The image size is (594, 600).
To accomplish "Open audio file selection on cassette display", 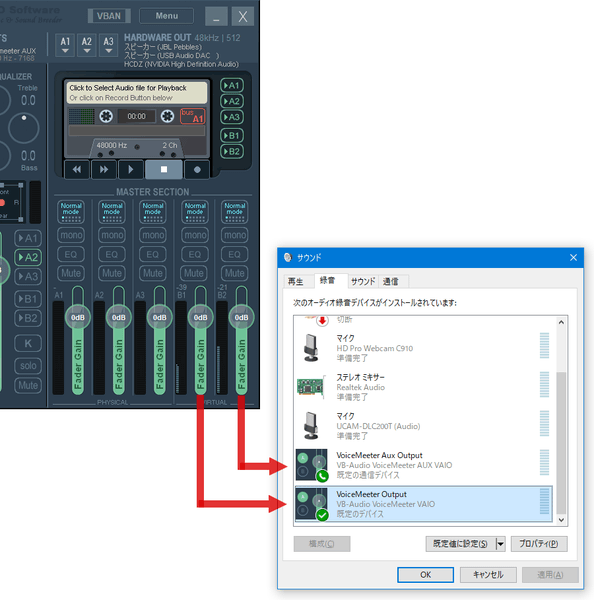I will (137, 93).
